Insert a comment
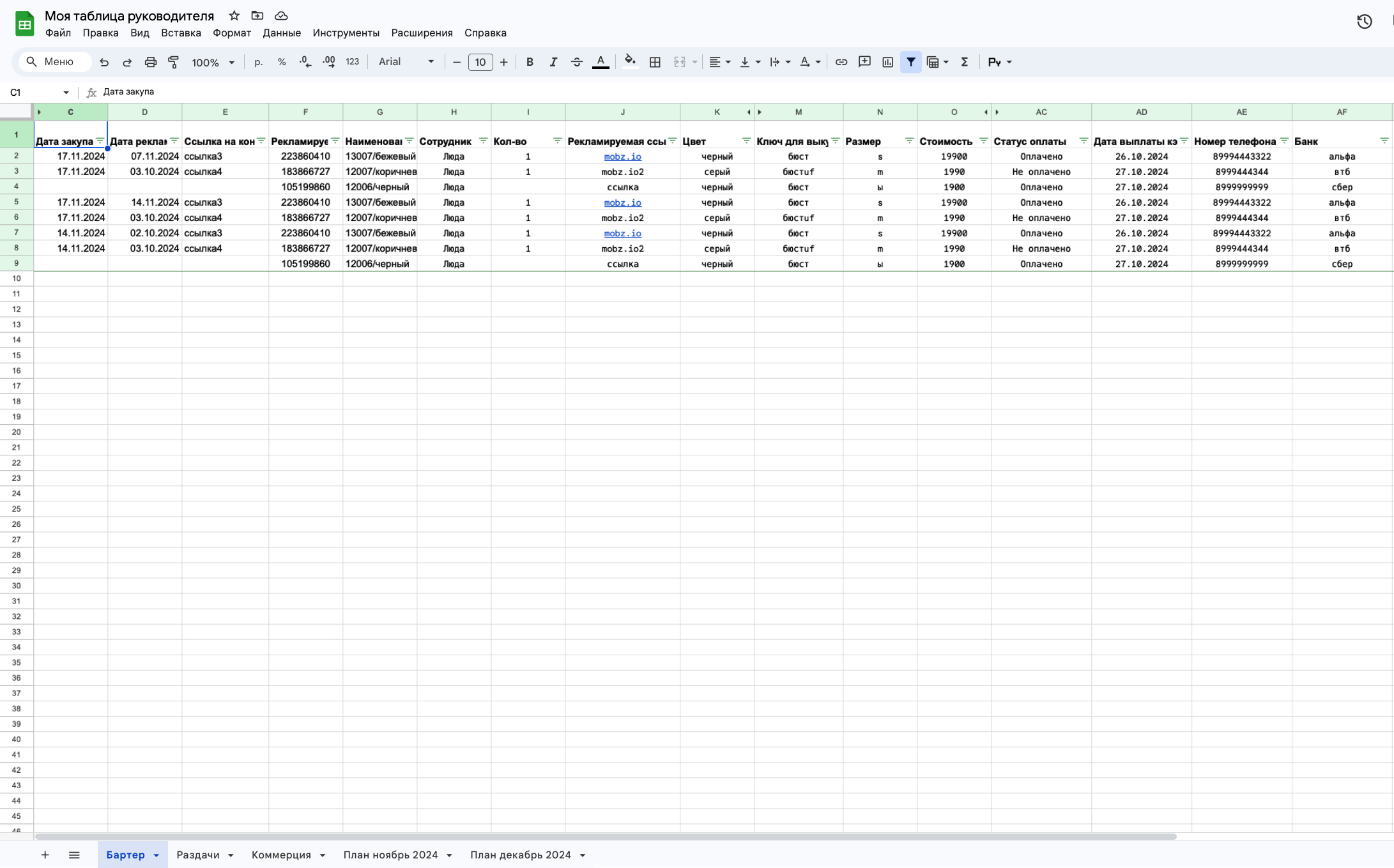 [864, 62]
